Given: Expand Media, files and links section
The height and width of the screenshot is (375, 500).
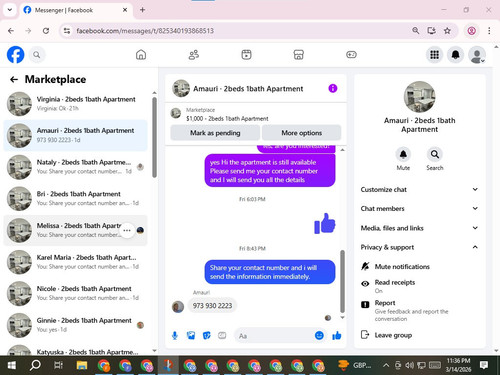Looking at the screenshot, I should pos(419,228).
